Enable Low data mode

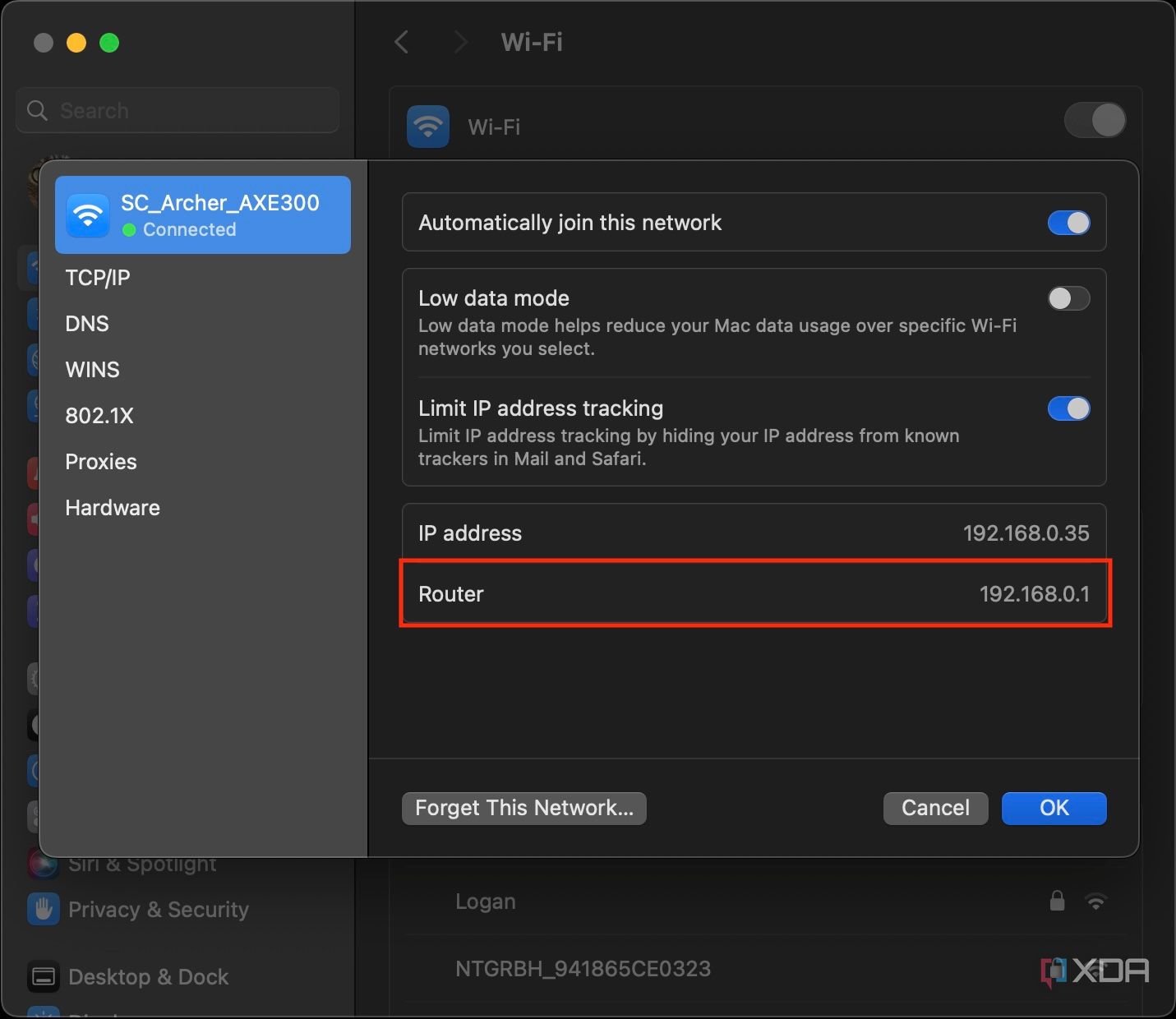point(1068,298)
